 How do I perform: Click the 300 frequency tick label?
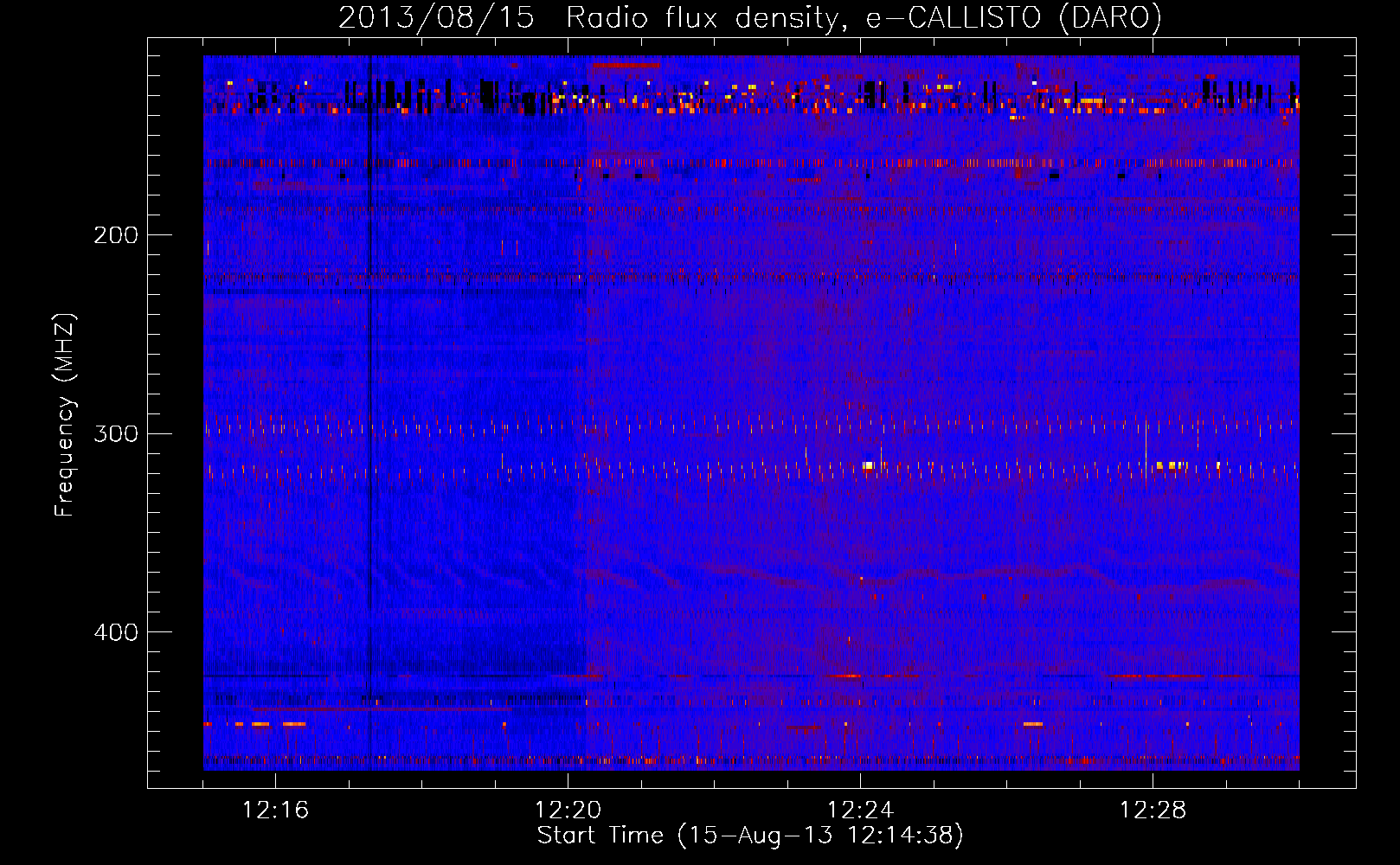[x=116, y=433]
